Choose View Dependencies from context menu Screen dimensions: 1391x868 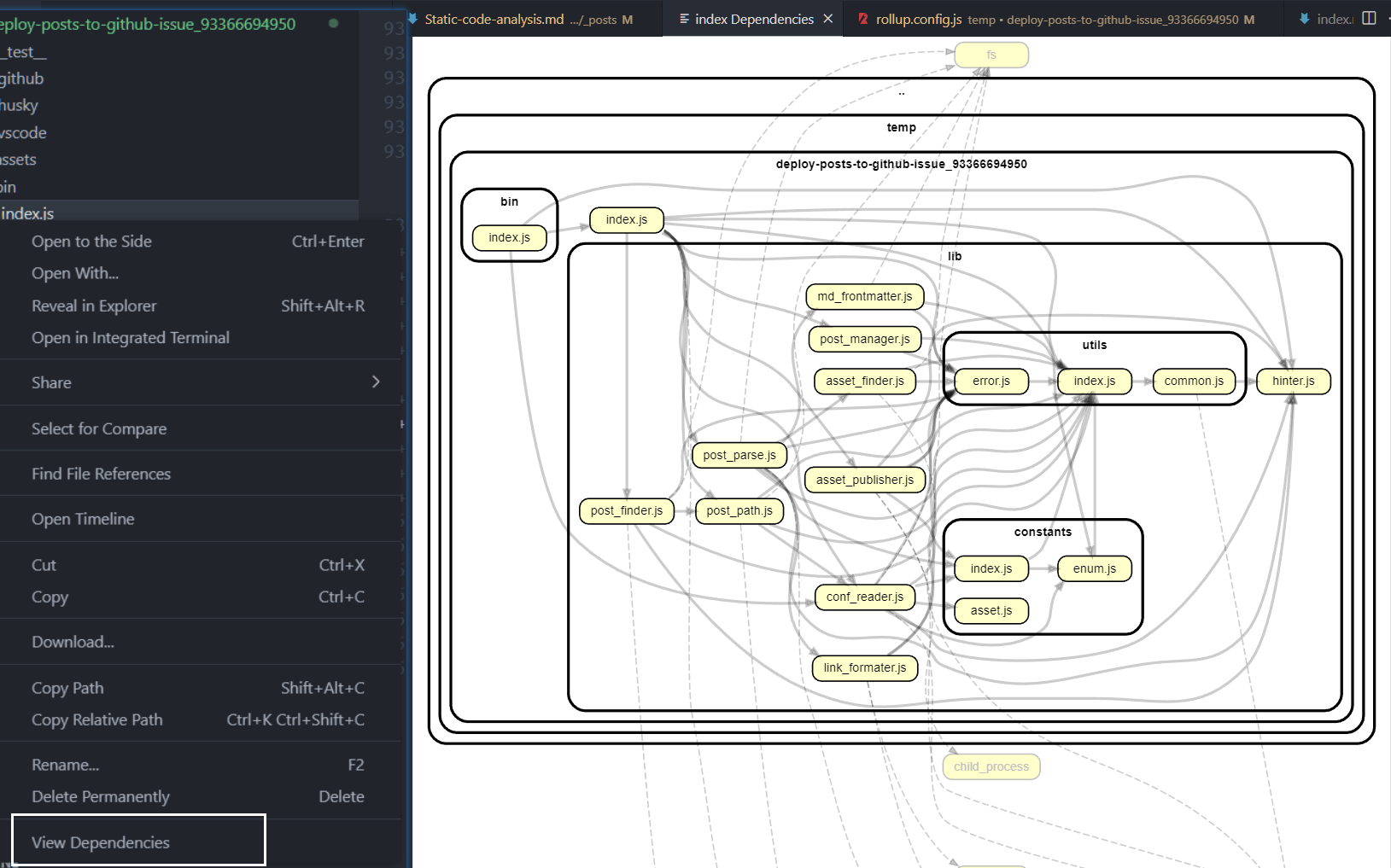[101, 842]
